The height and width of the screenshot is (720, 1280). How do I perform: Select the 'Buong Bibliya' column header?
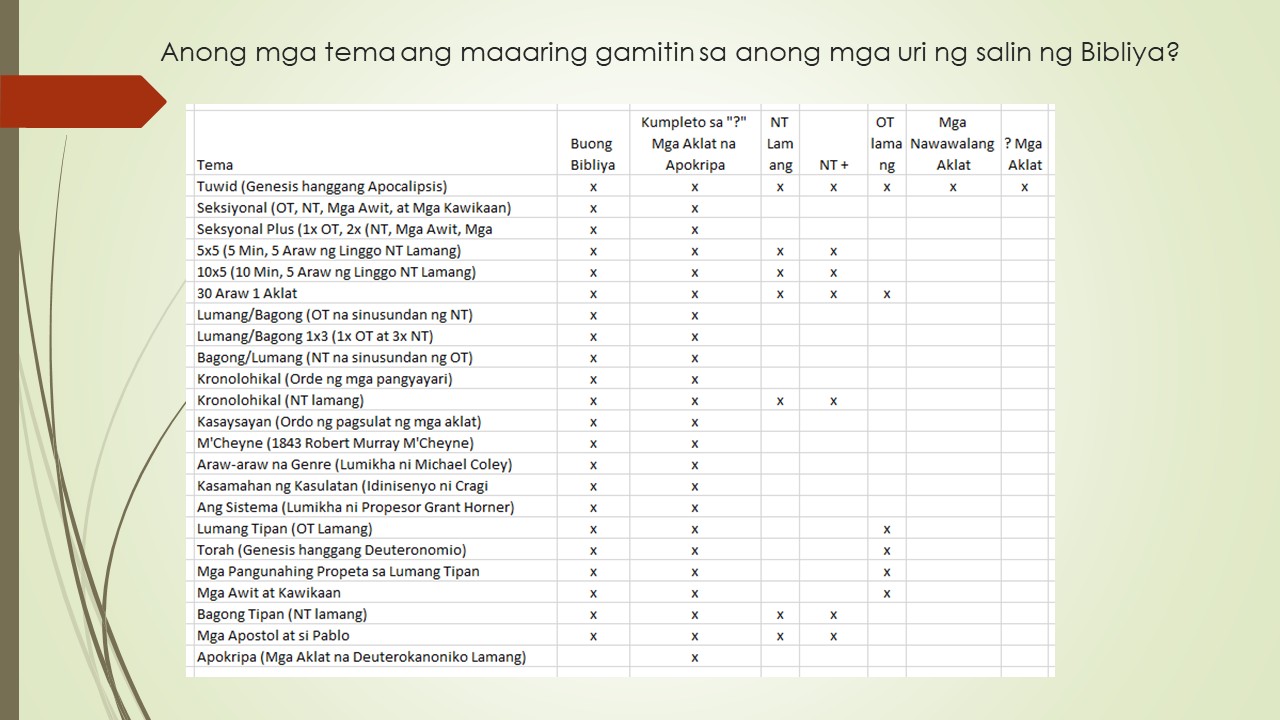click(x=593, y=154)
